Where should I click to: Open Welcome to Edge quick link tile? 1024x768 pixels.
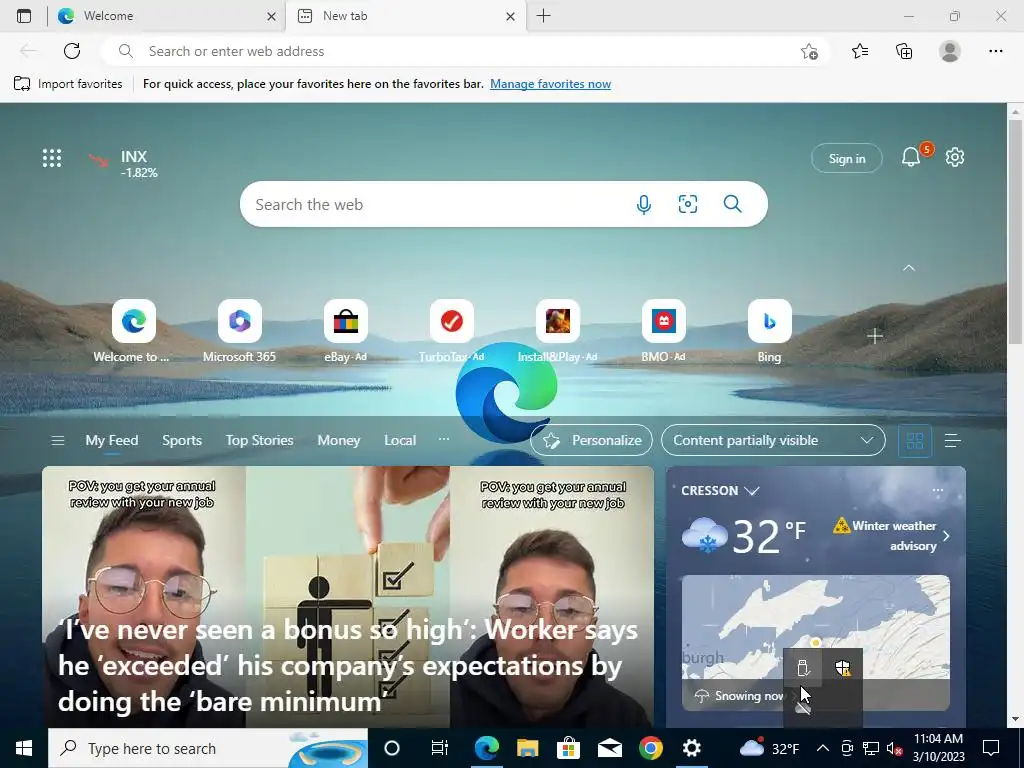[x=134, y=321]
